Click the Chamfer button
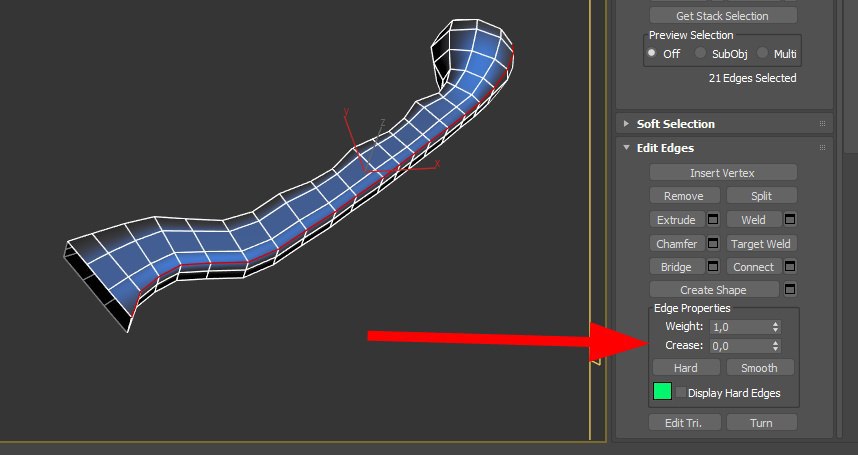Screen dimensions: 858x455 tap(677, 243)
